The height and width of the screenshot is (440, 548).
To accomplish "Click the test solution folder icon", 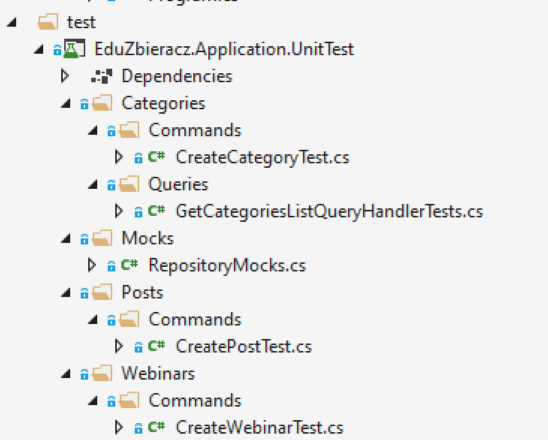I will 48,22.
